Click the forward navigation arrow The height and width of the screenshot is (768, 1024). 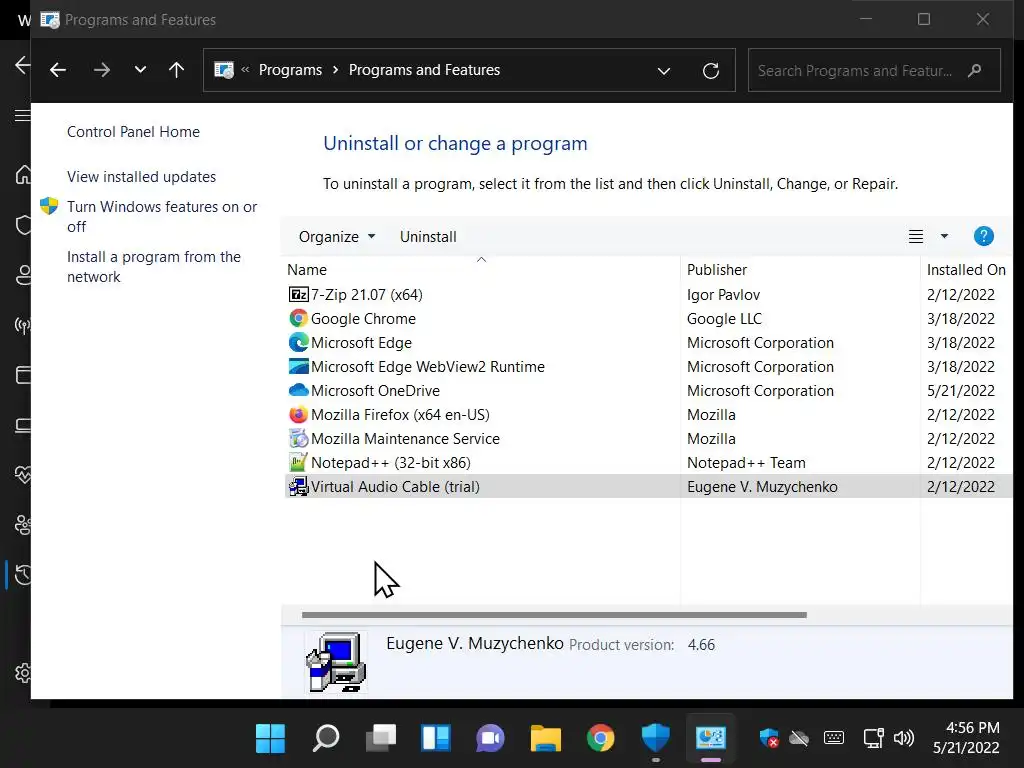point(101,70)
